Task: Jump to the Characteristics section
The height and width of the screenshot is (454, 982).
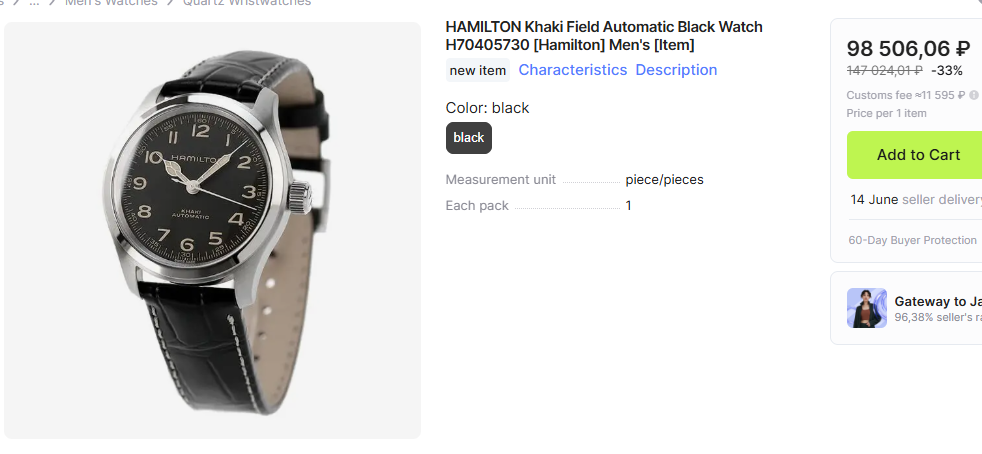Action: [572, 70]
